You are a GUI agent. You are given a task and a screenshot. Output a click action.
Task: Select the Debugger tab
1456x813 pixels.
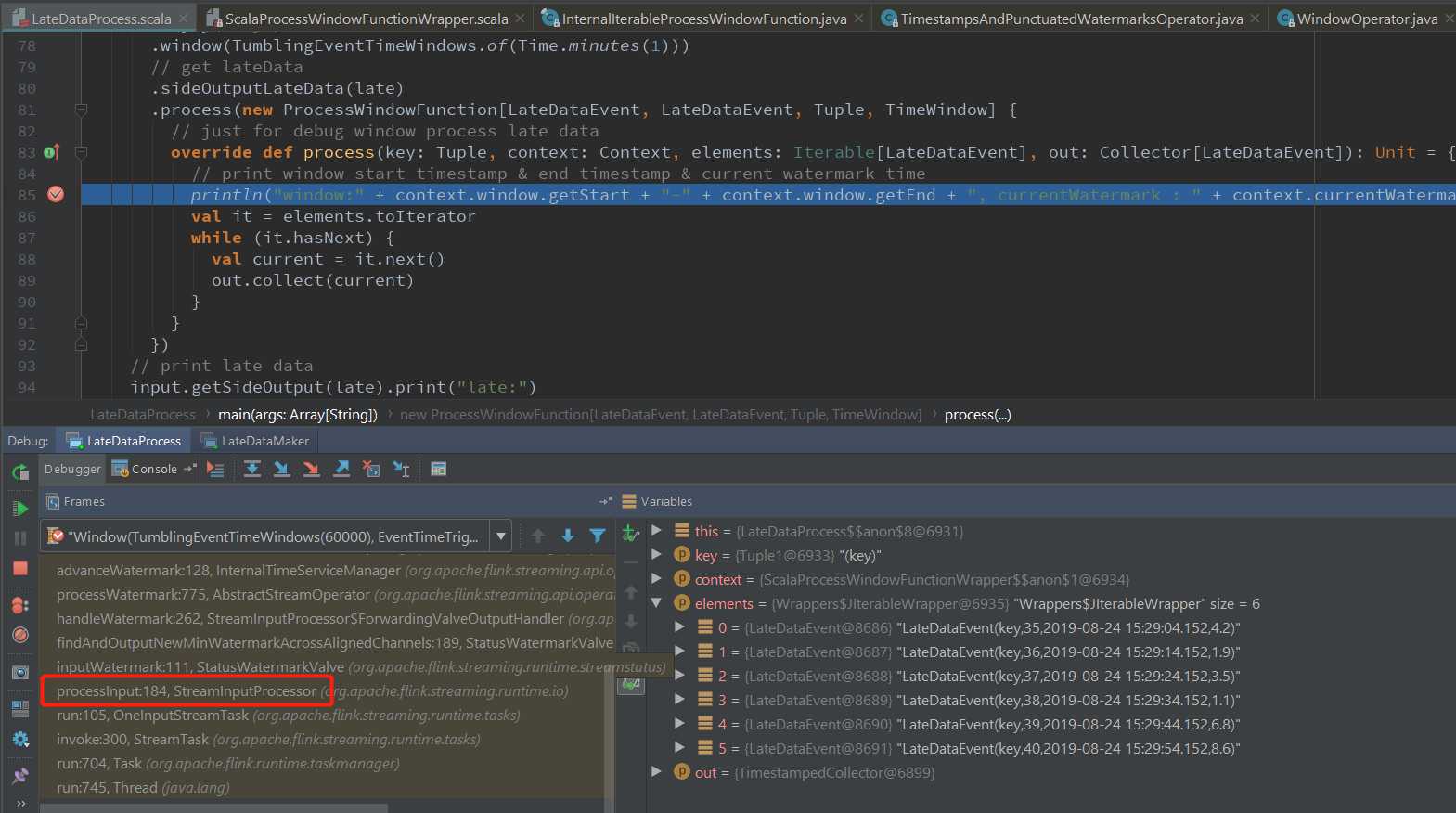point(72,469)
